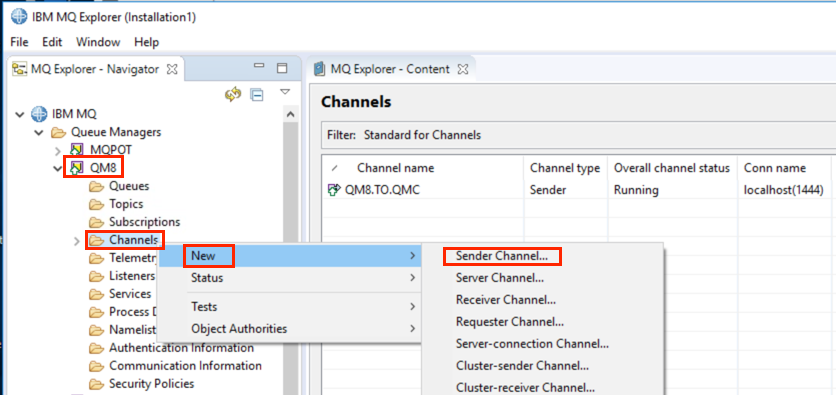Select the Subscriptions tree item

click(144, 222)
